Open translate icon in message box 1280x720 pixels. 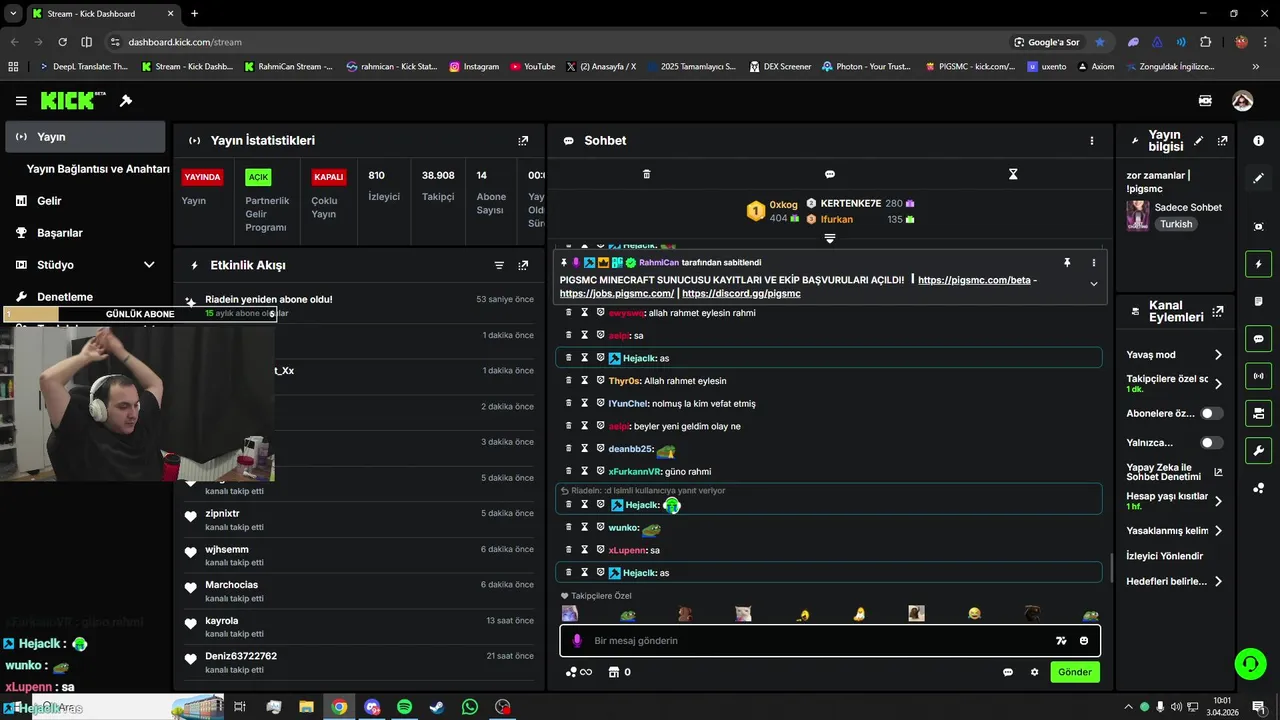point(1061,641)
